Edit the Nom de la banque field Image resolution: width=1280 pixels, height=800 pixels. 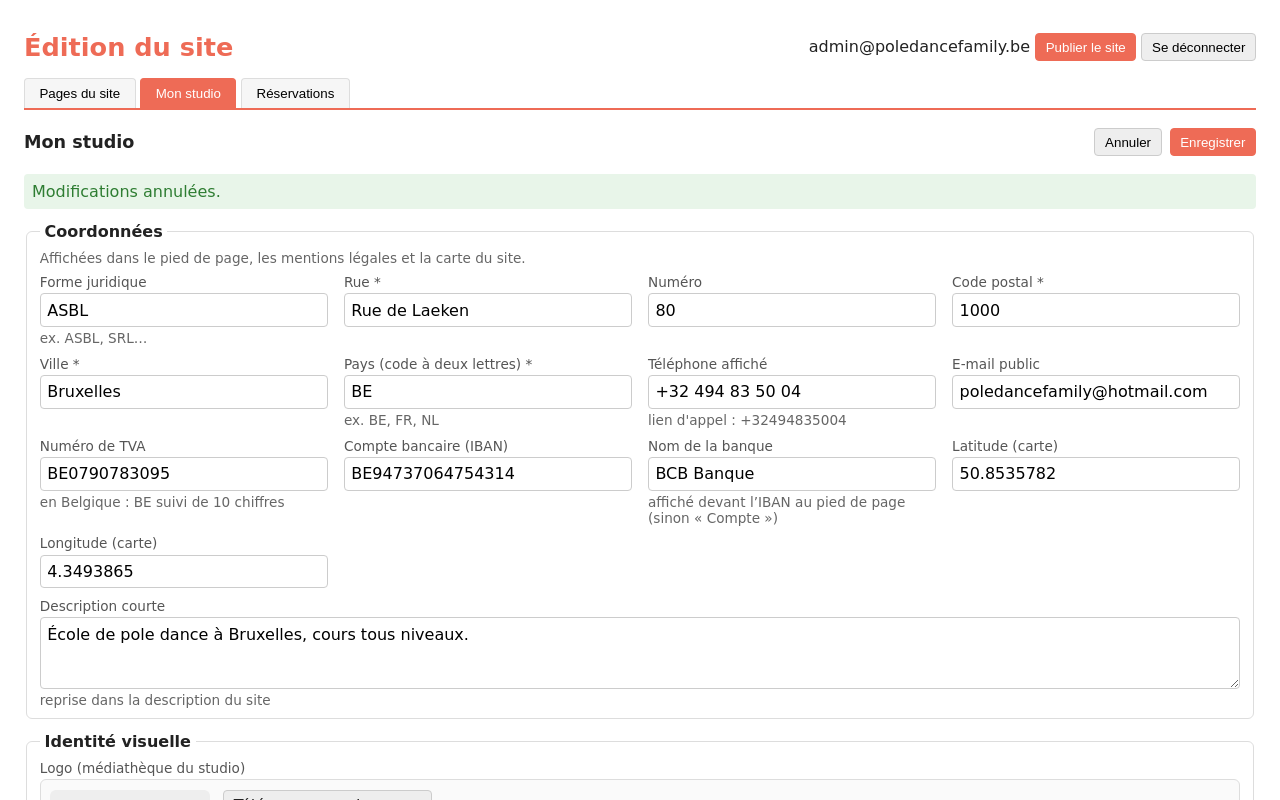pos(792,474)
